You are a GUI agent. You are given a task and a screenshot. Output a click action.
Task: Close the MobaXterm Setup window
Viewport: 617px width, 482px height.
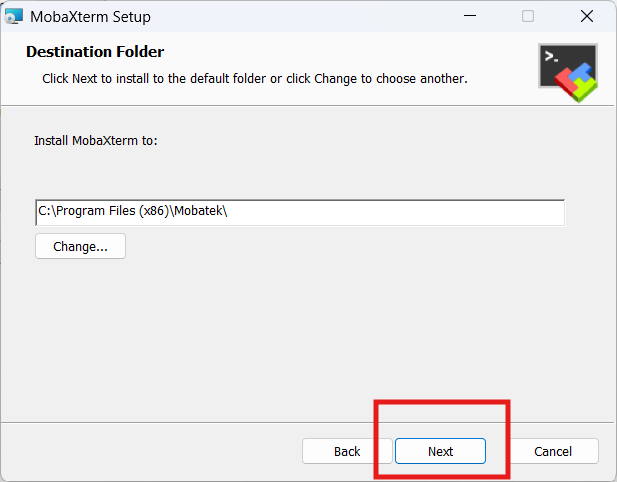pyautogui.click(x=587, y=16)
